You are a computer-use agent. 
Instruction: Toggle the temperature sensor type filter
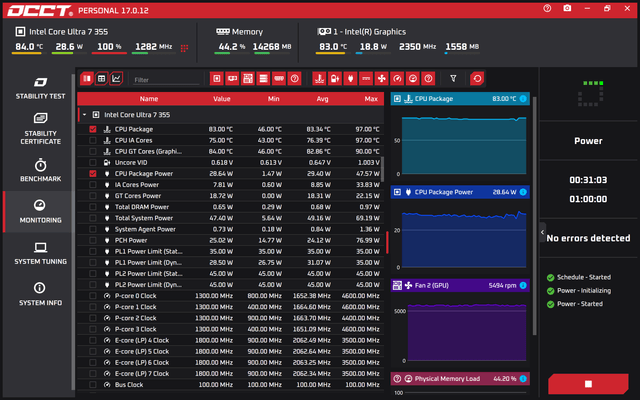319,78
